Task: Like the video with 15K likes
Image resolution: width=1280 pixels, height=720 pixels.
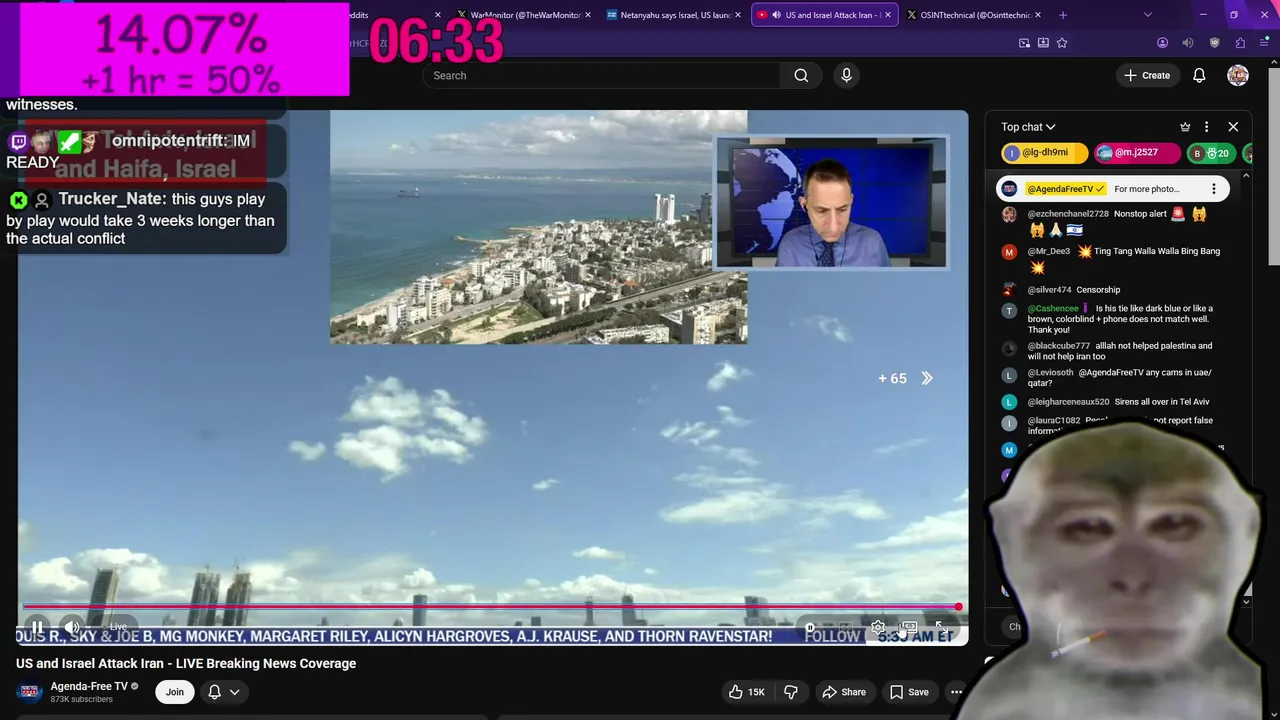Action: point(746,692)
